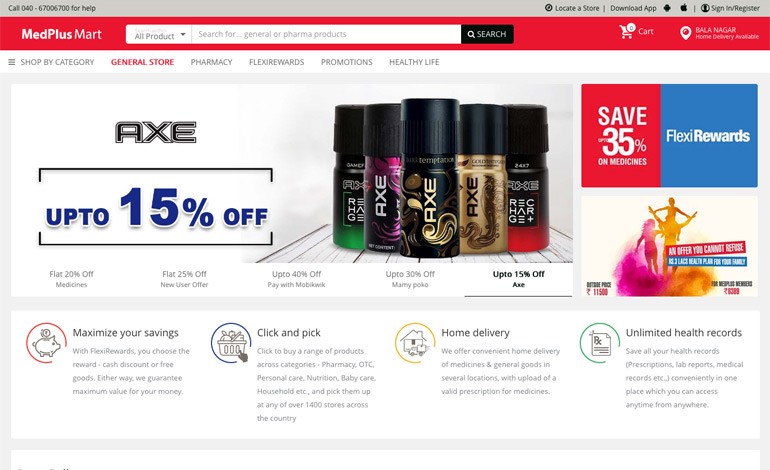The height and width of the screenshot is (470, 770).
Task: Select the Flat 20% Off Medicines slide
Action: [x=71, y=279]
